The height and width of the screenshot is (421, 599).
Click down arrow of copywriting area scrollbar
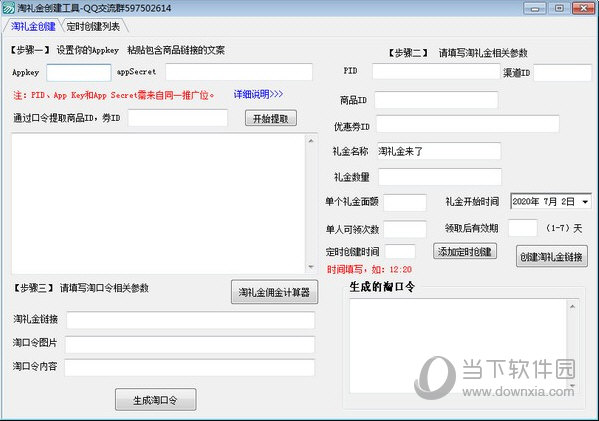click(x=311, y=267)
